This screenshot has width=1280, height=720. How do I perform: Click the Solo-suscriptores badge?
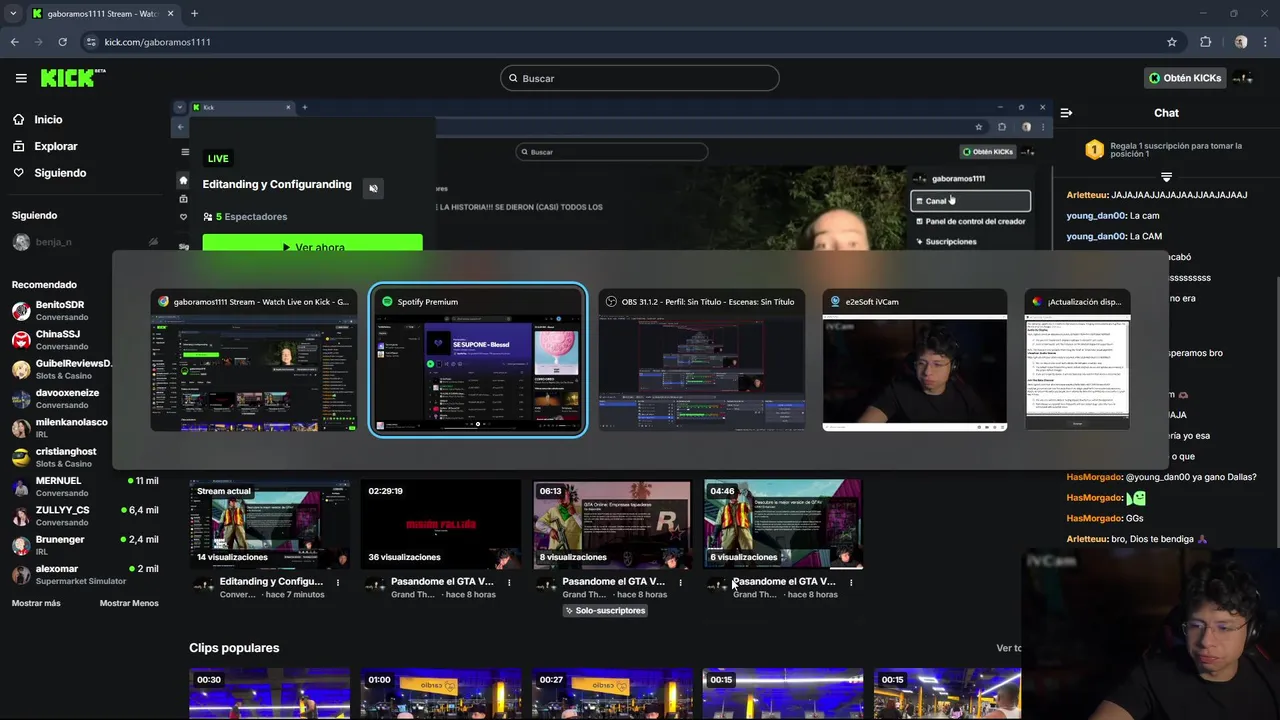[x=605, y=610]
